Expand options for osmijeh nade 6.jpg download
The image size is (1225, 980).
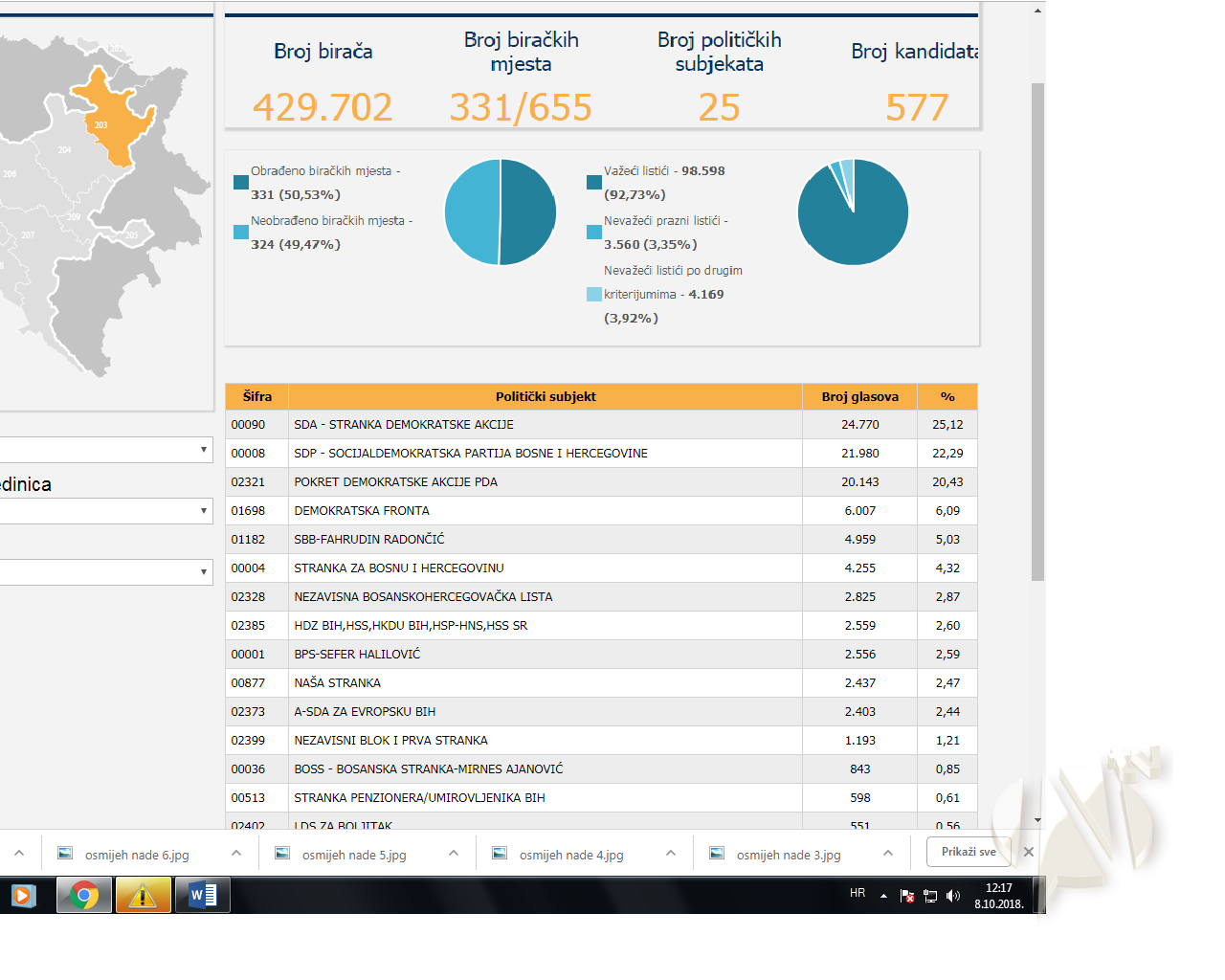coord(236,854)
